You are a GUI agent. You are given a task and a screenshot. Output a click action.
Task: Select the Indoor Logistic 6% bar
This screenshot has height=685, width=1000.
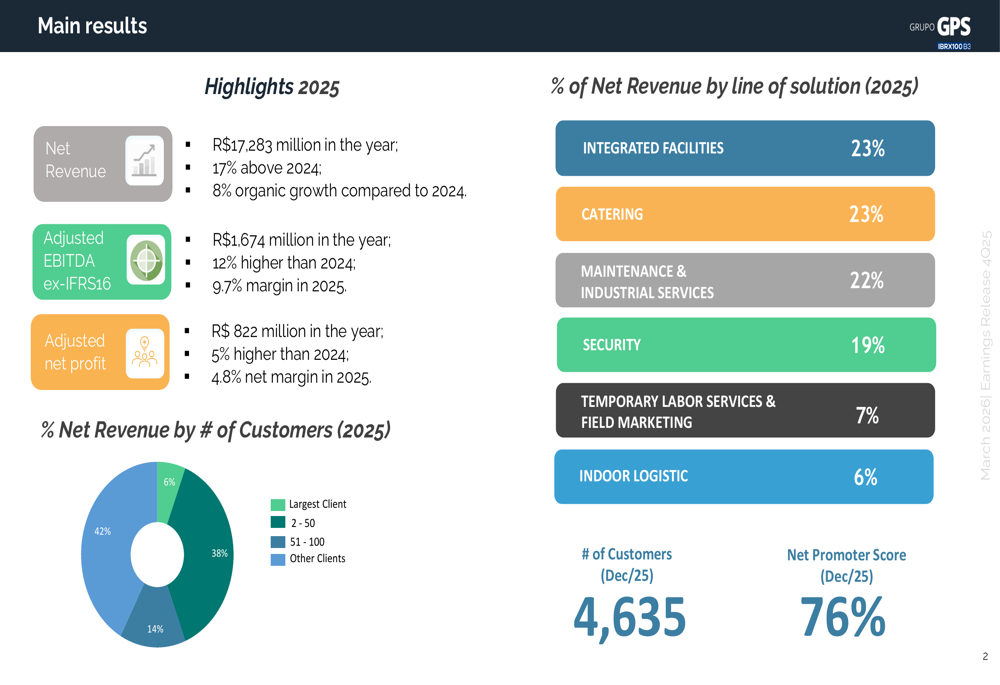(745, 477)
